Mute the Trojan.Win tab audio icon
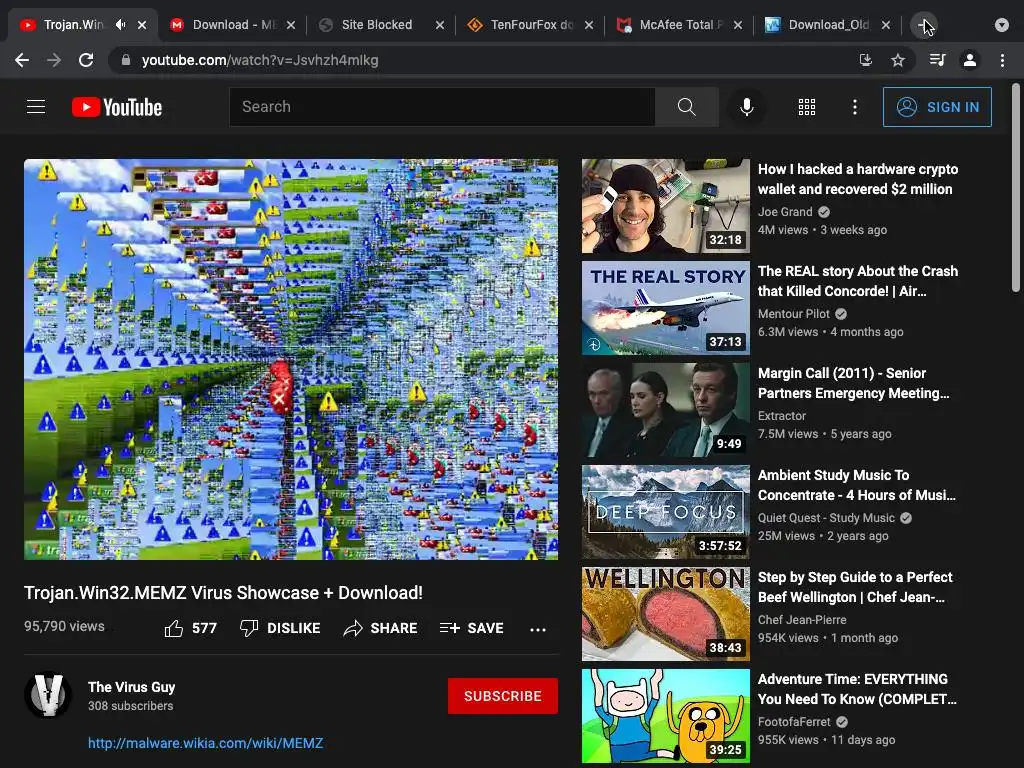Screen dimensions: 1024x768 (120, 25)
